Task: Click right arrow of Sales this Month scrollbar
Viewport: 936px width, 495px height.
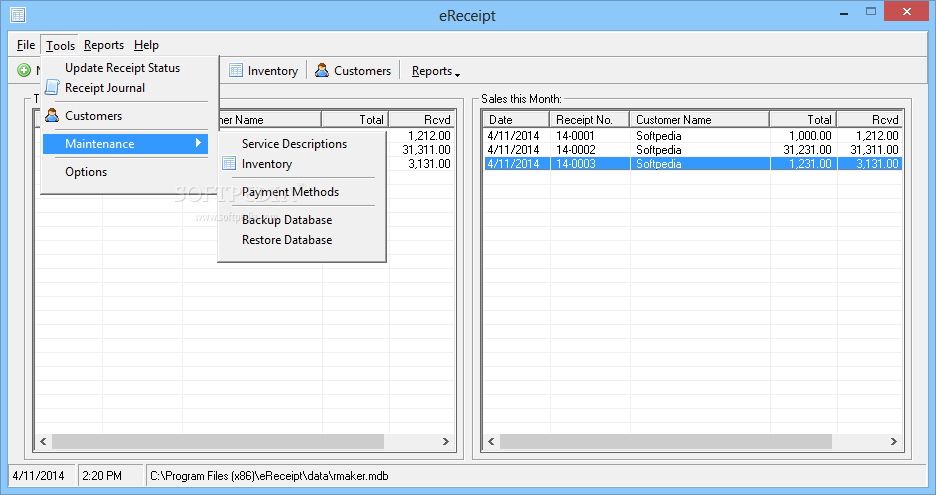Action: click(894, 441)
